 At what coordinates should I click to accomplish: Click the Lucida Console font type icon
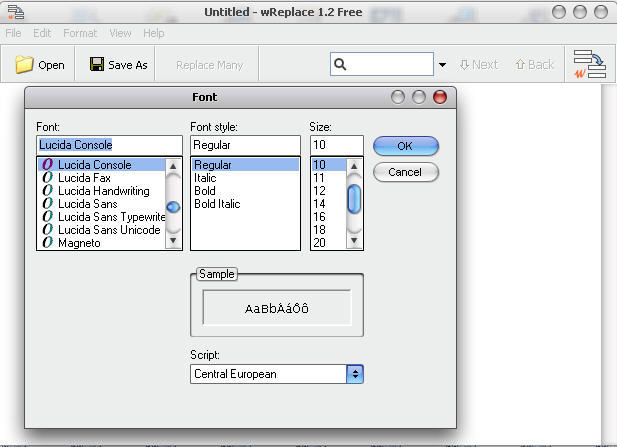48,164
